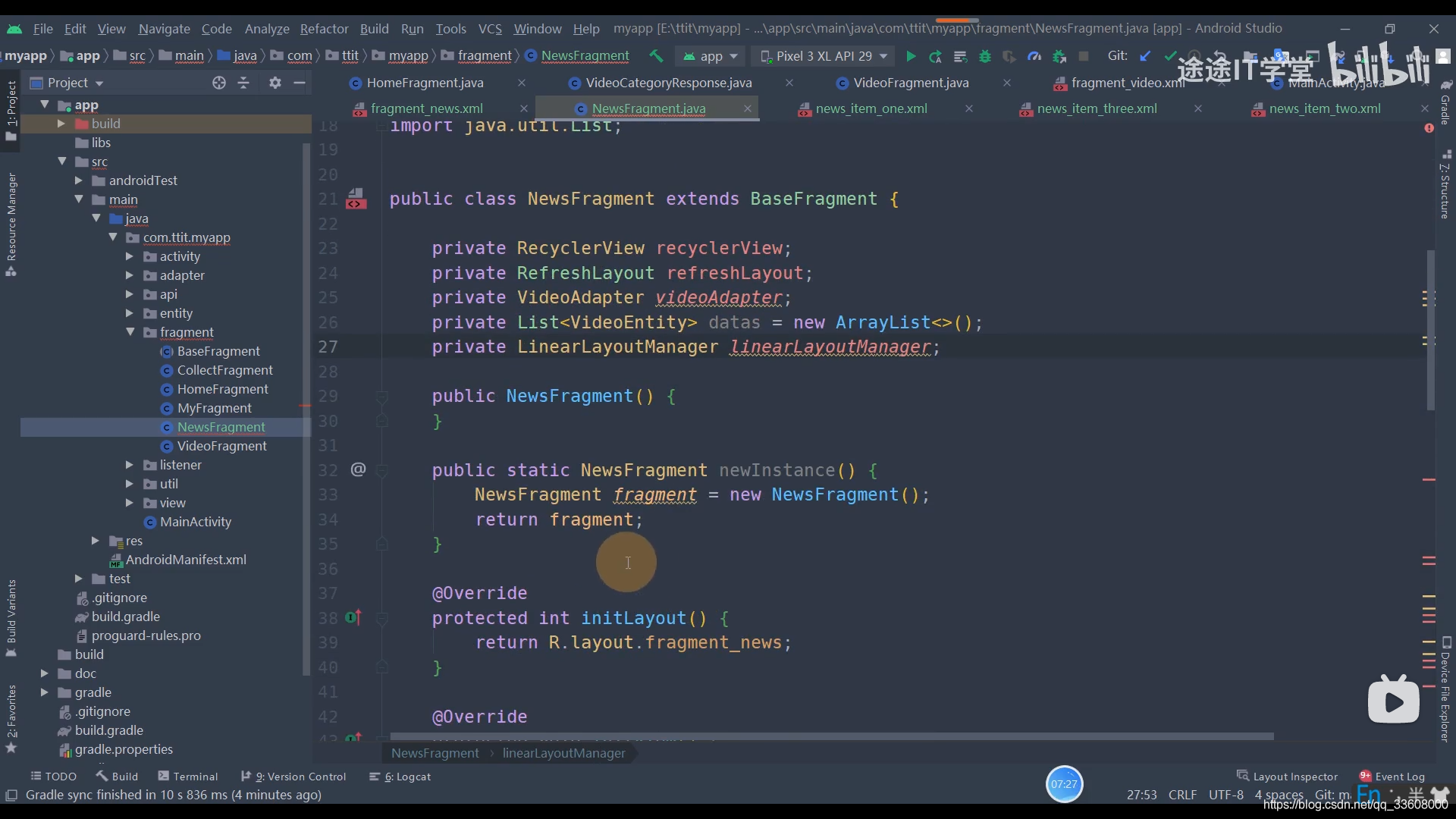Attach debugger to Android process icon

click(x=1059, y=56)
